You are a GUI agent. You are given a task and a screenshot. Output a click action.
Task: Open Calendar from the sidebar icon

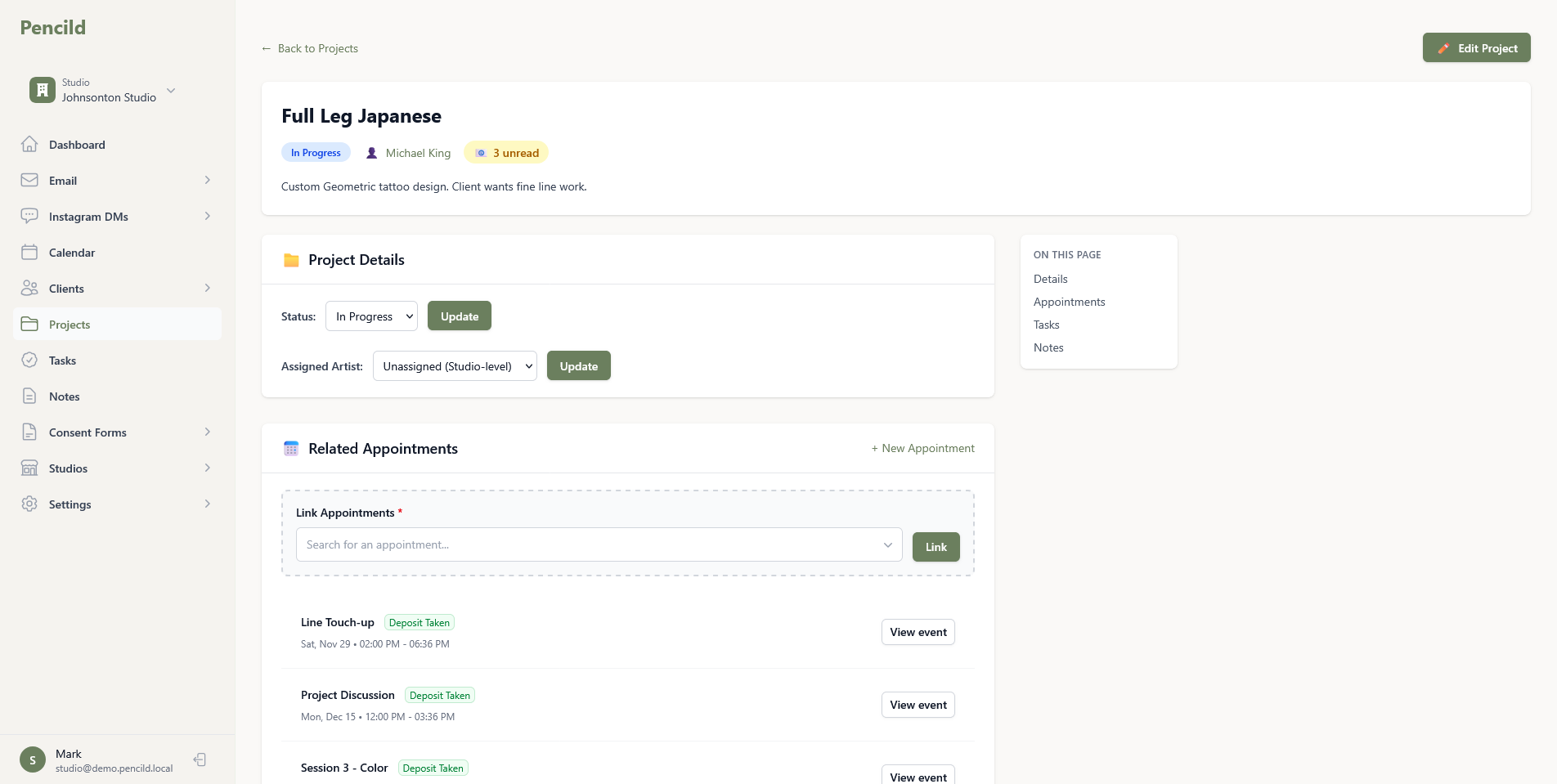(29, 252)
